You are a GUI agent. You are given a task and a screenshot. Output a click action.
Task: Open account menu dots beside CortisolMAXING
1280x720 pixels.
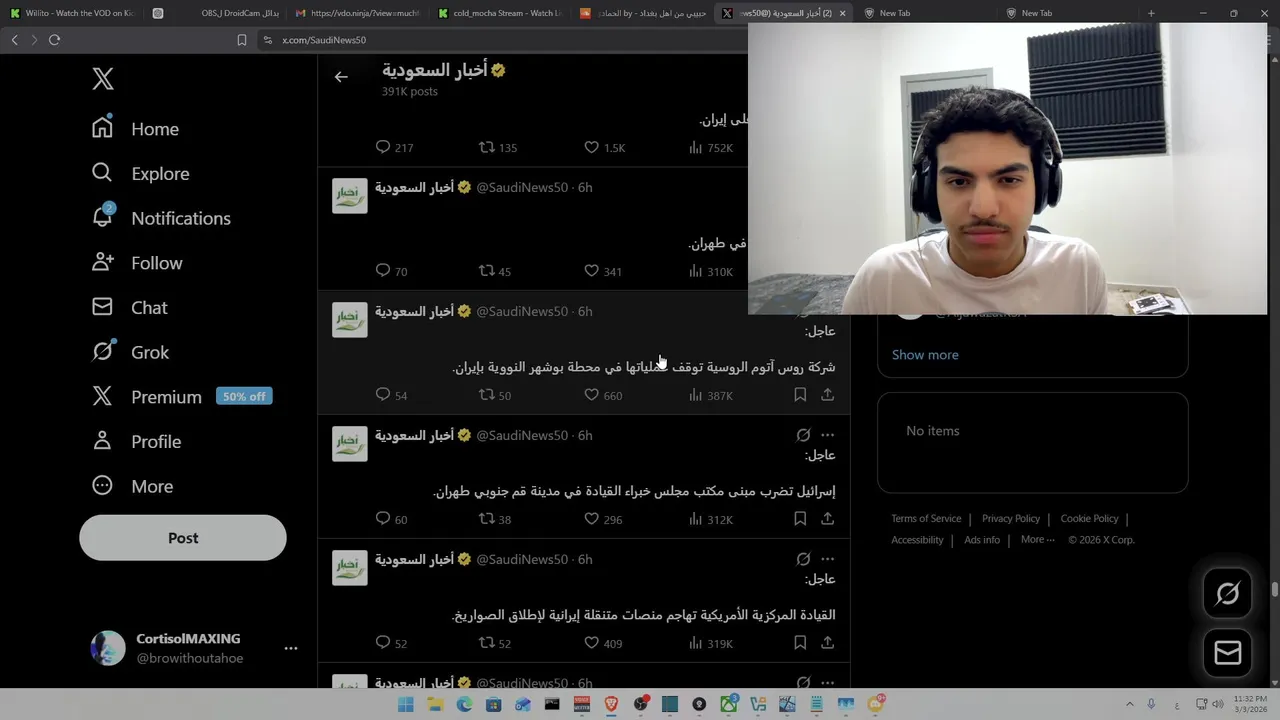coord(291,648)
